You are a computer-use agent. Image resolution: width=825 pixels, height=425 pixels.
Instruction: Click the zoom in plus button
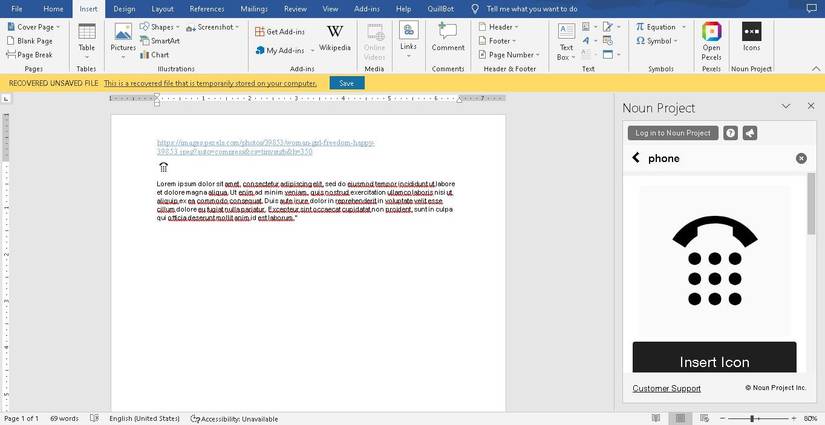tap(796, 419)
